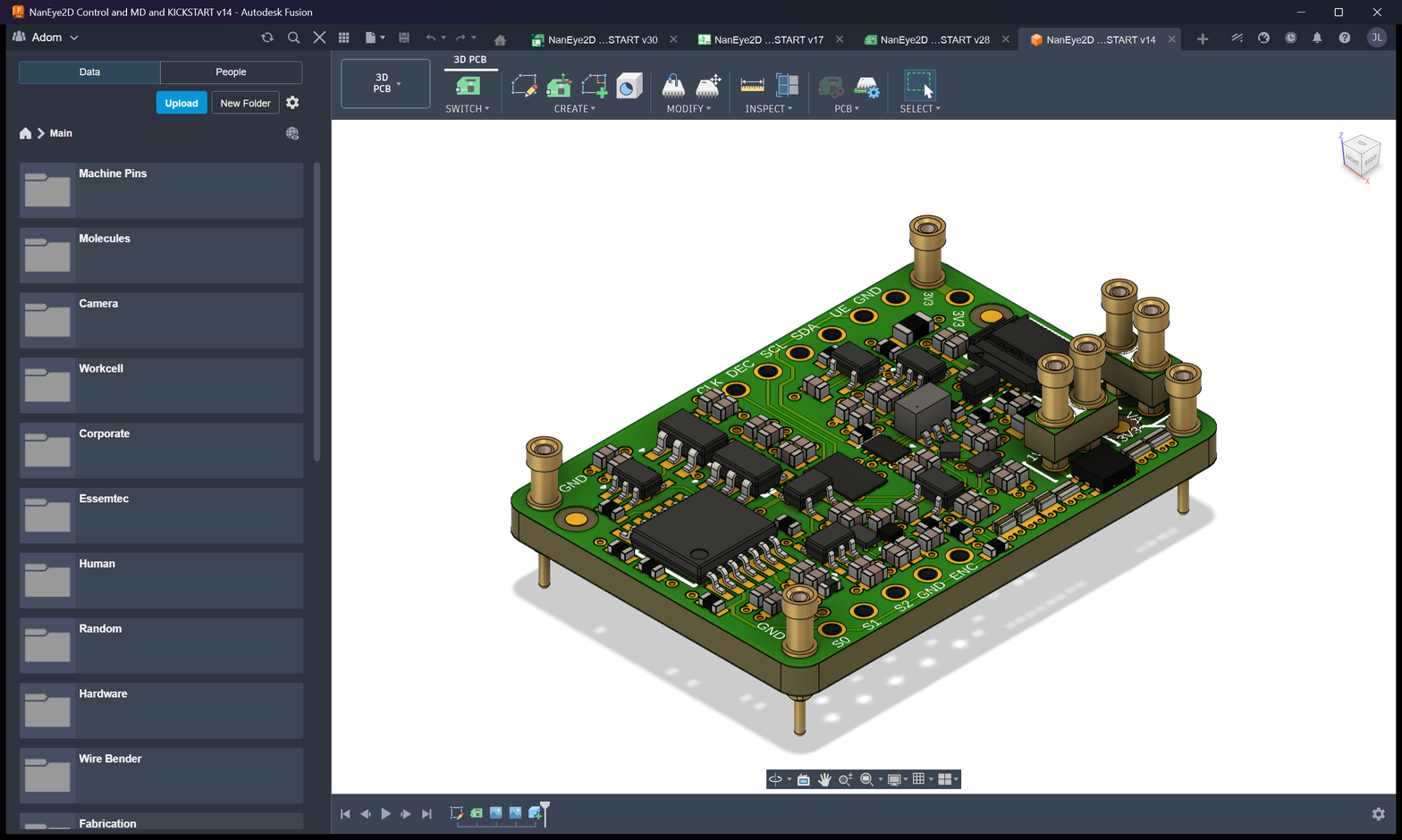Image resolution: width=1402 pixels, height=840 pixels.
Task: Open the Grid and Snaps dropdown
Action: 922,779
